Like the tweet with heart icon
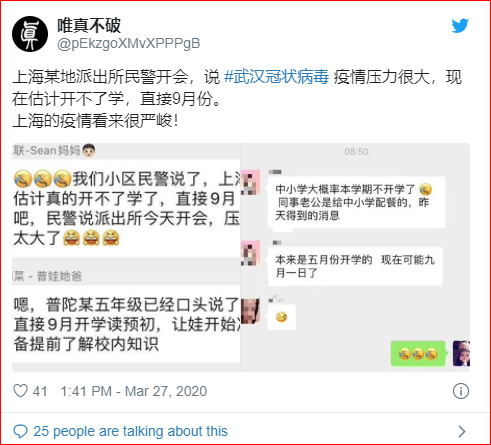 pyautogui.click(x=20, y=391)
